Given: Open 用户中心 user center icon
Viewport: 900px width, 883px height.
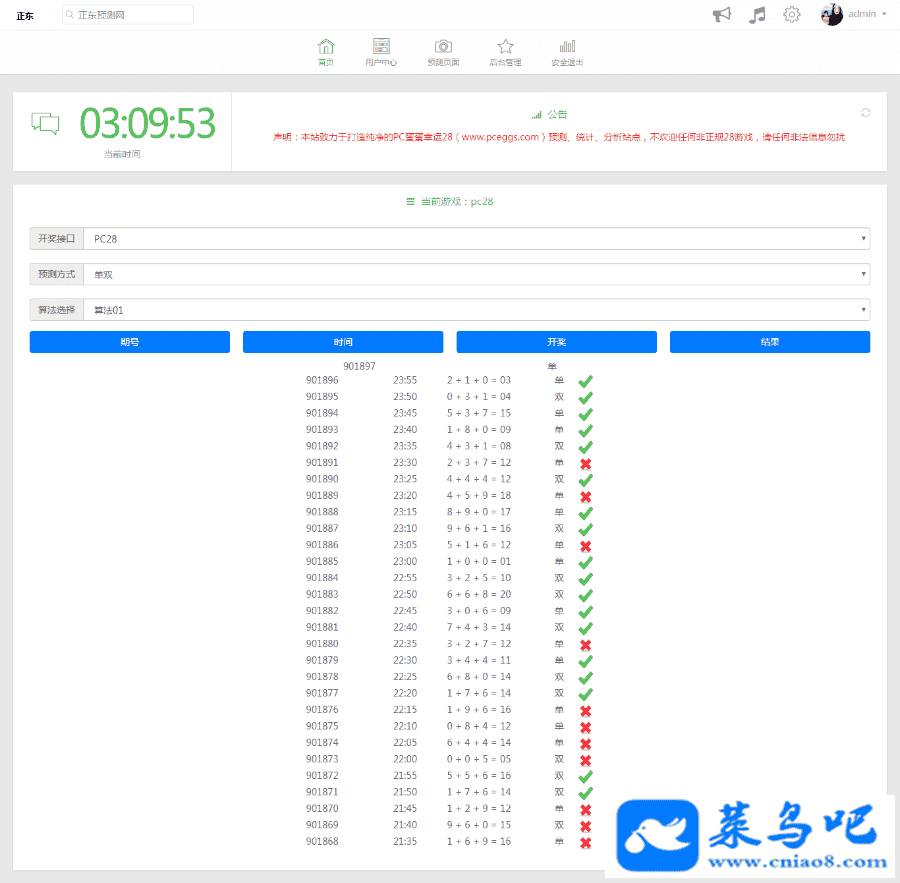Looking at the screenshot, I should pyautogui.click(x=381, y=47).
